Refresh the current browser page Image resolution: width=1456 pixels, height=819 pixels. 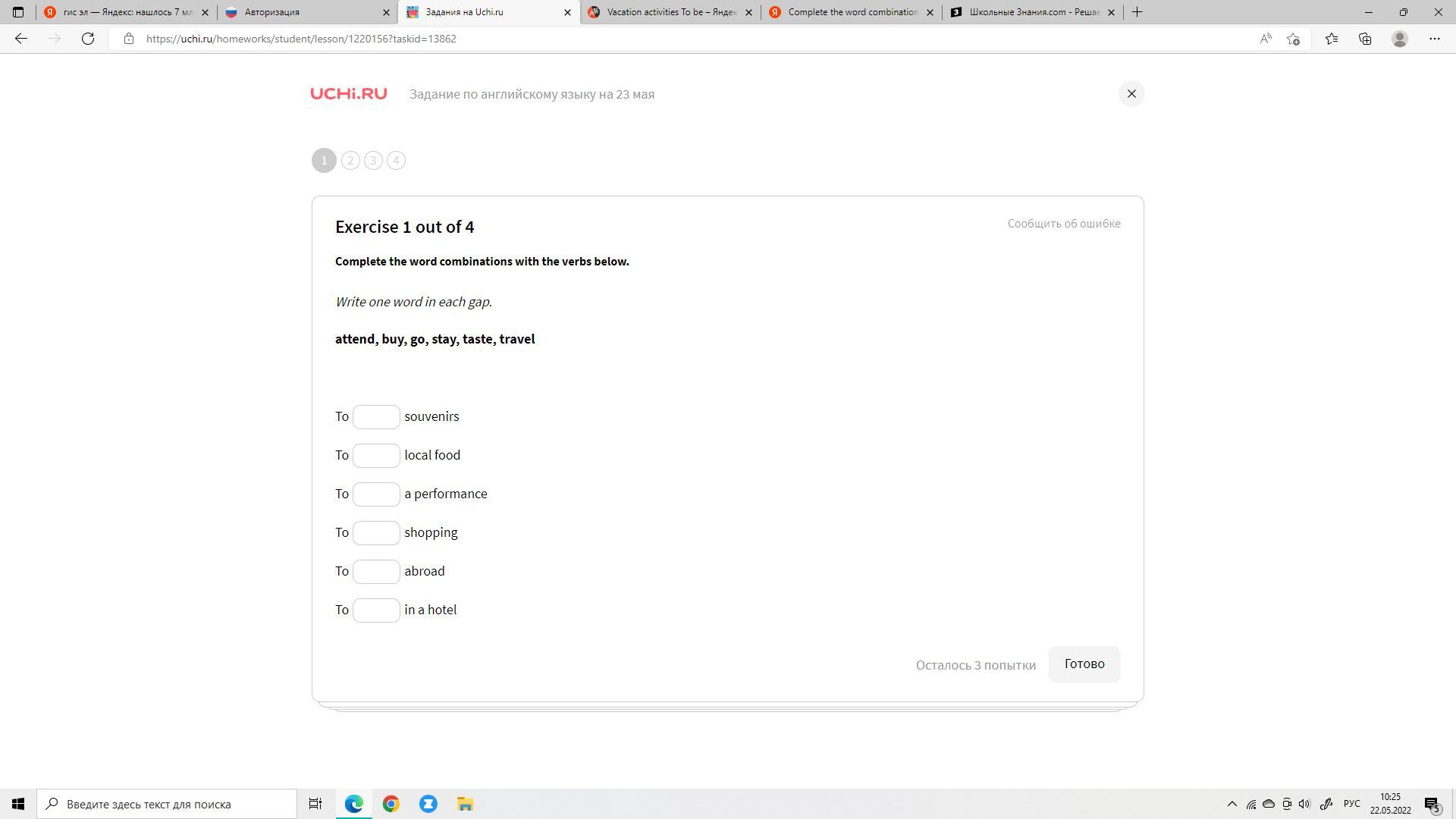88,39
